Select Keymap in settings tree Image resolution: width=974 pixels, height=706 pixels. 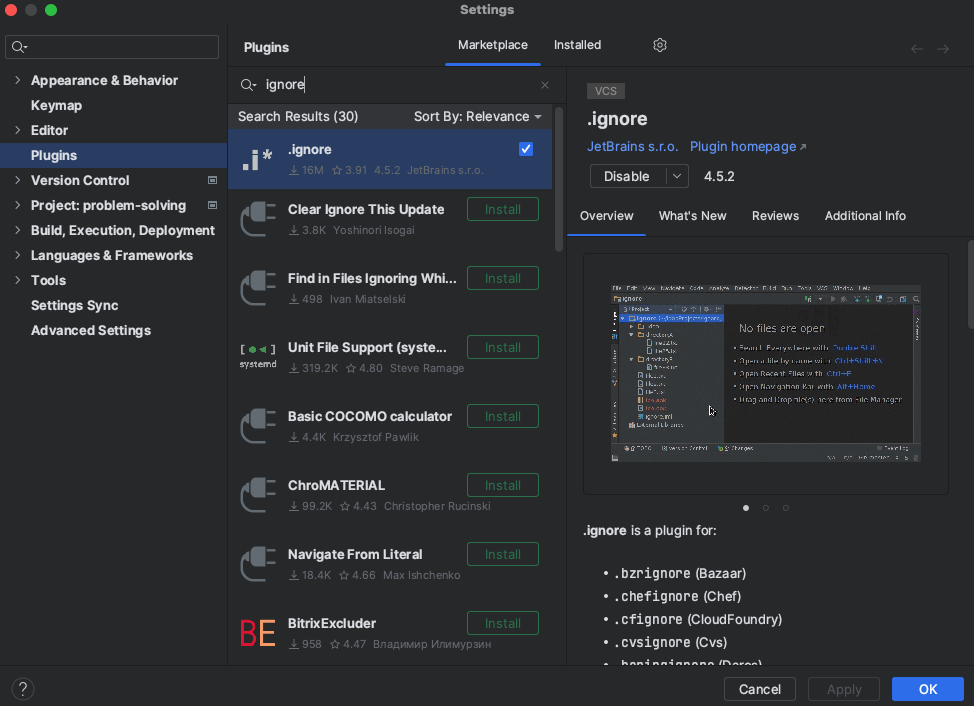[57, 106]
